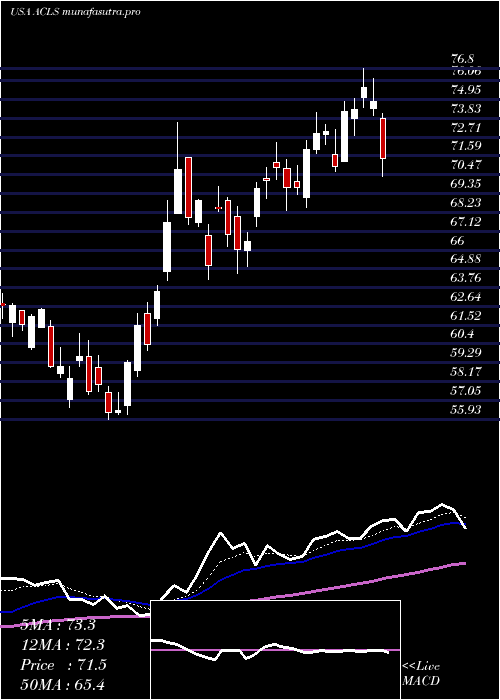The width and height of the screenshot is (500, 700).
Task: Click the 76.8 price axis label
Action: 462,59
